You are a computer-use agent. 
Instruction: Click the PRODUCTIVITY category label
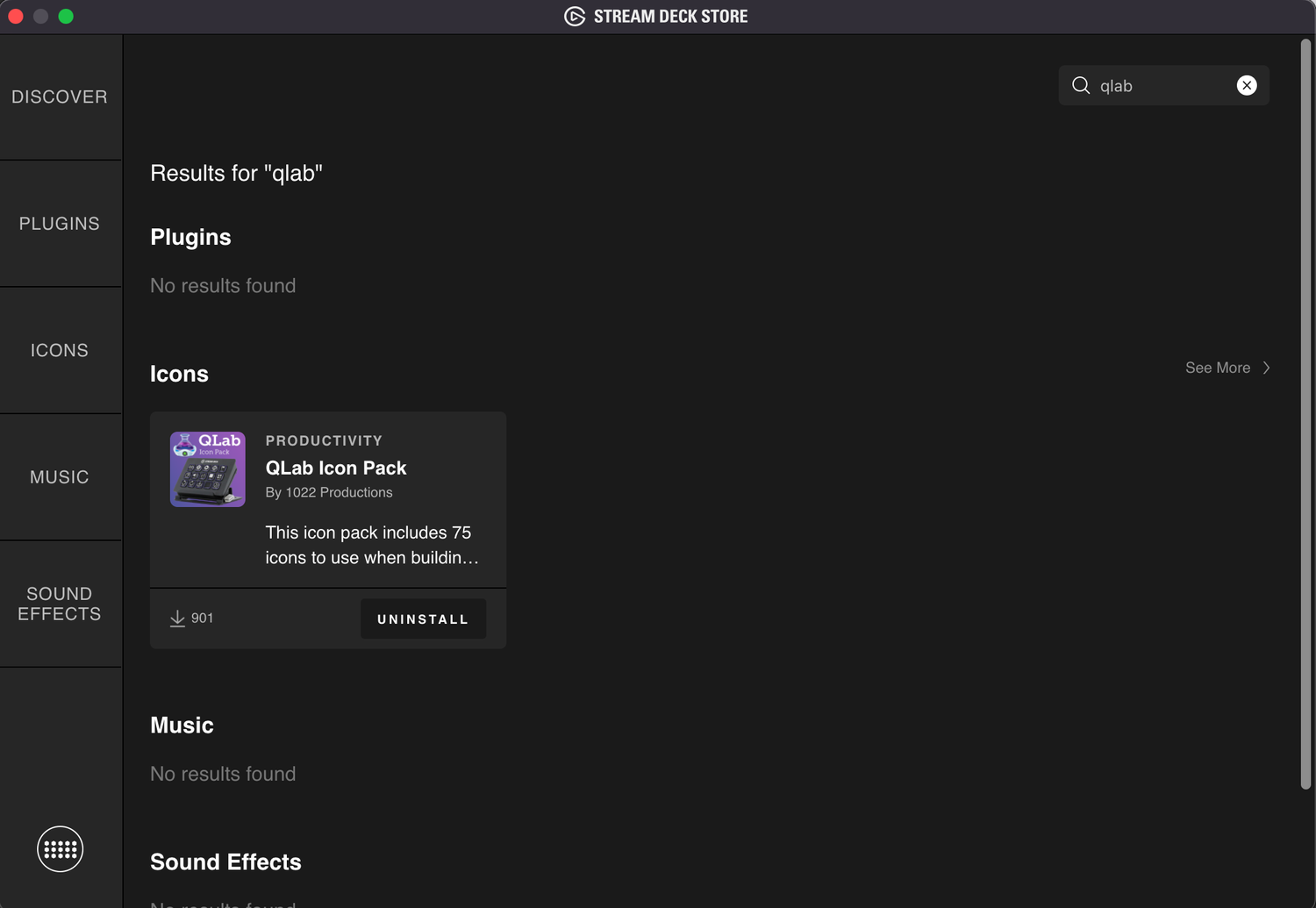(x=324, y=440)
